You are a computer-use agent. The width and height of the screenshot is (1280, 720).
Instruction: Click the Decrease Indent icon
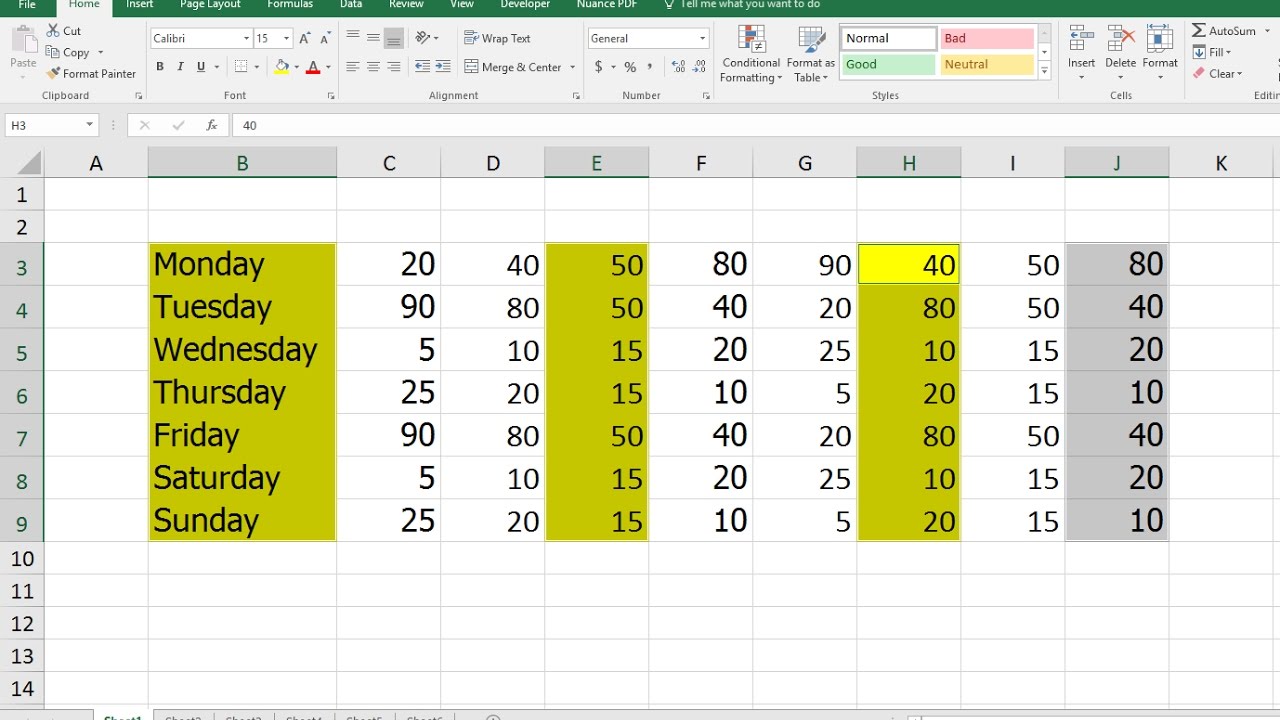pos(421,67)
